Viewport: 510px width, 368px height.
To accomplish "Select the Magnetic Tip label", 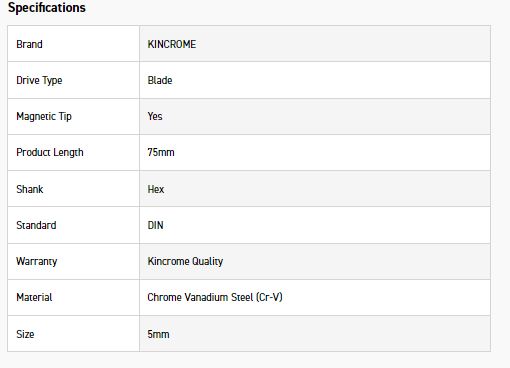I will [44, 116].
